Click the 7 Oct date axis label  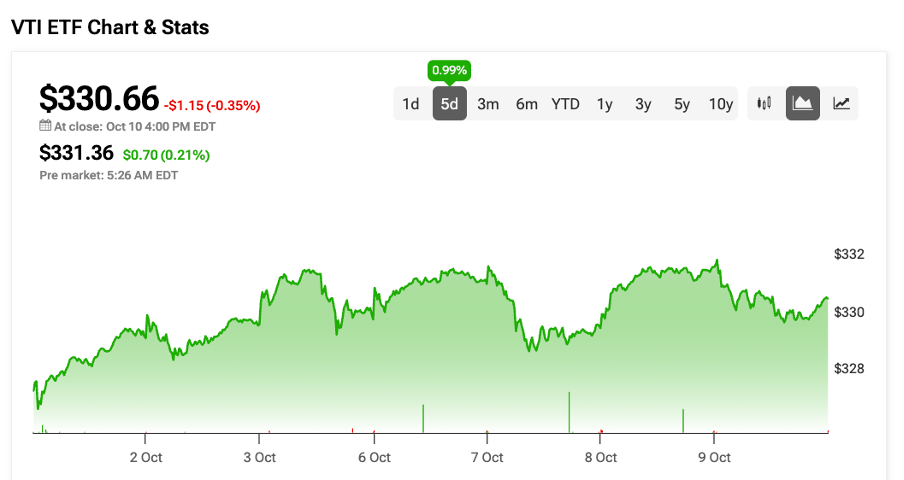coord(487,457)
